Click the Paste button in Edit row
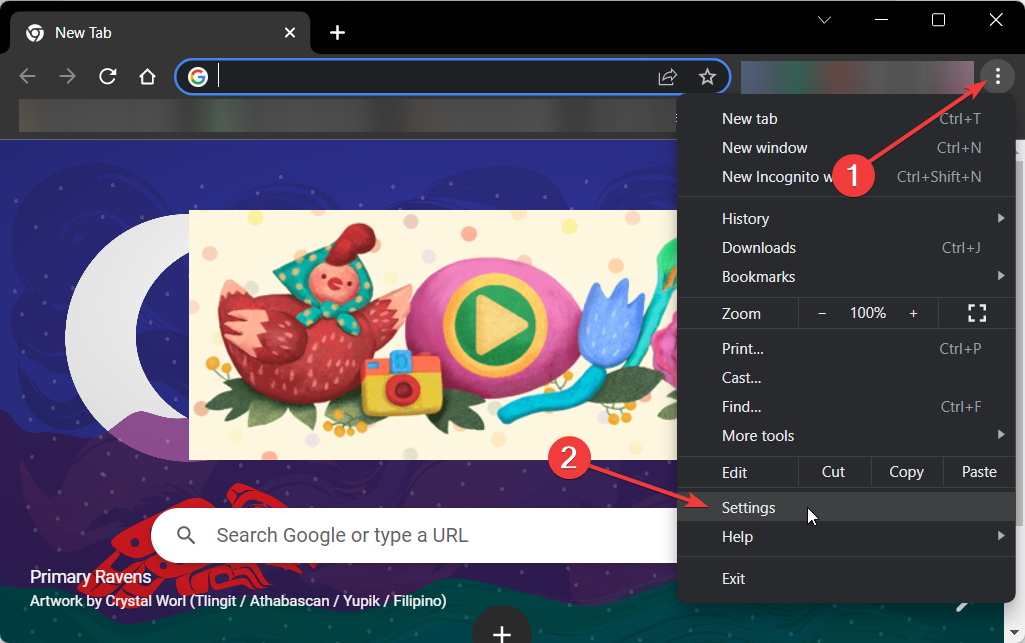The height and width of the screenshot is (643, 1025). (979, 472)
